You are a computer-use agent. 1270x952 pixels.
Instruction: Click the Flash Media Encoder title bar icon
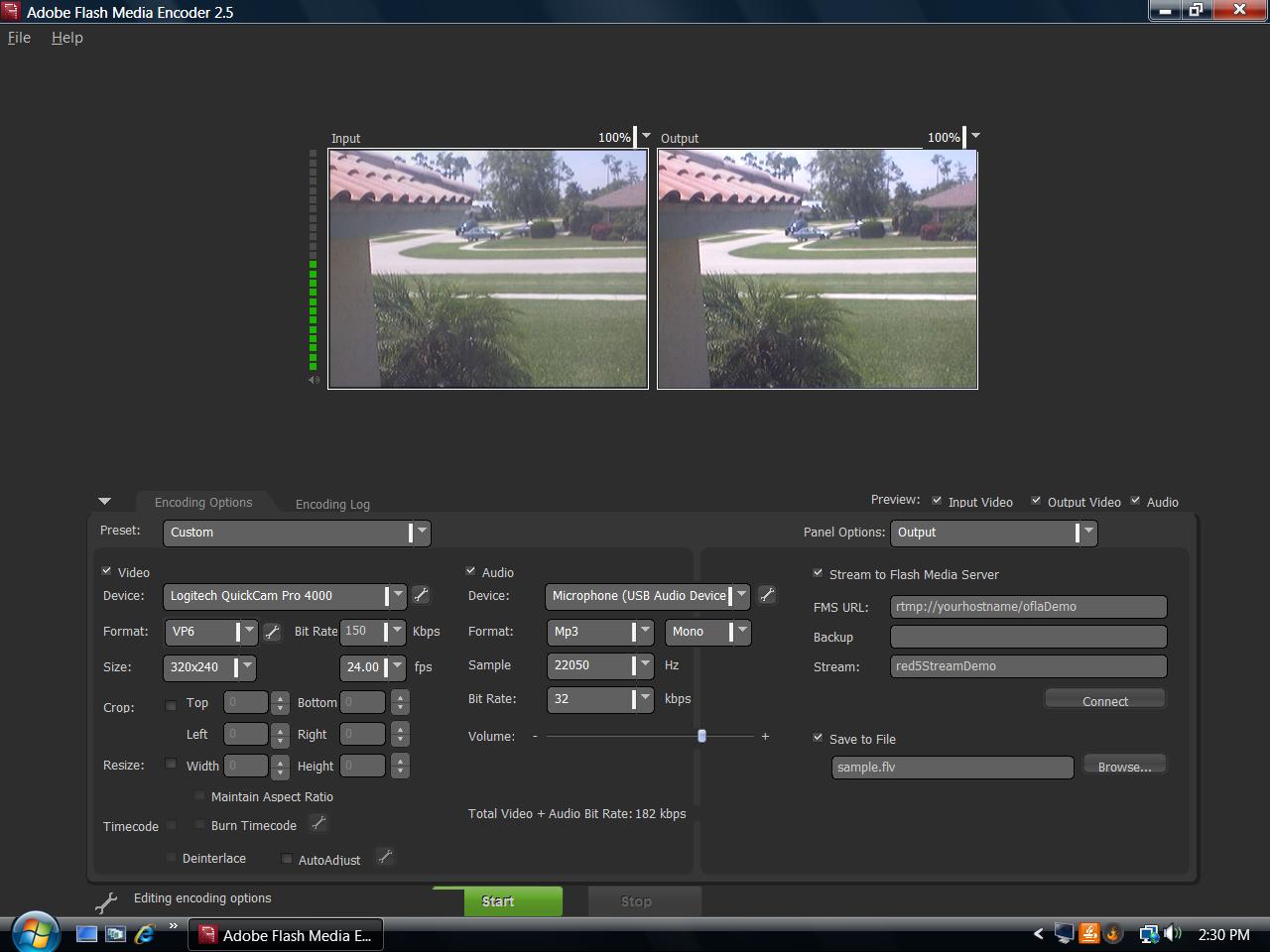[x=10, y=12]
